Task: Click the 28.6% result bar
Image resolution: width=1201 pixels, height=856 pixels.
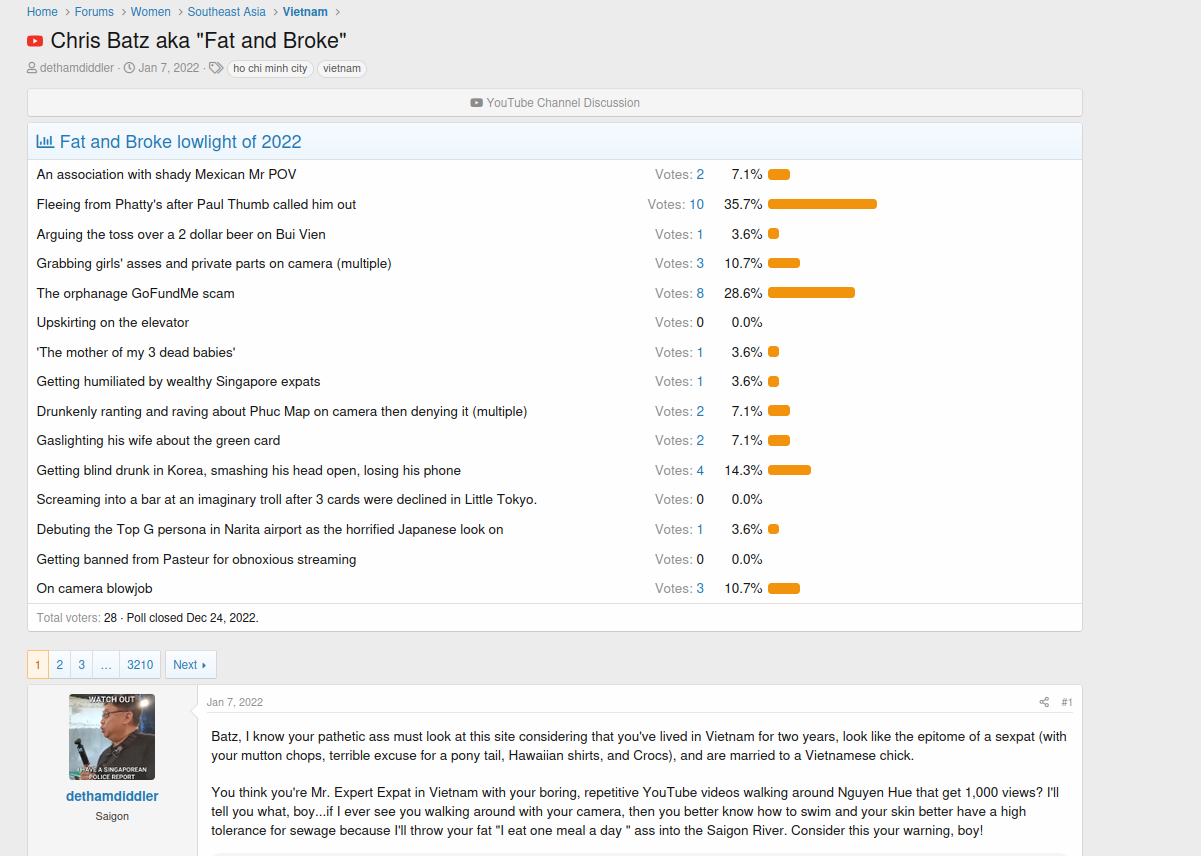Action: pyautogui.click(x=811, y=293)
